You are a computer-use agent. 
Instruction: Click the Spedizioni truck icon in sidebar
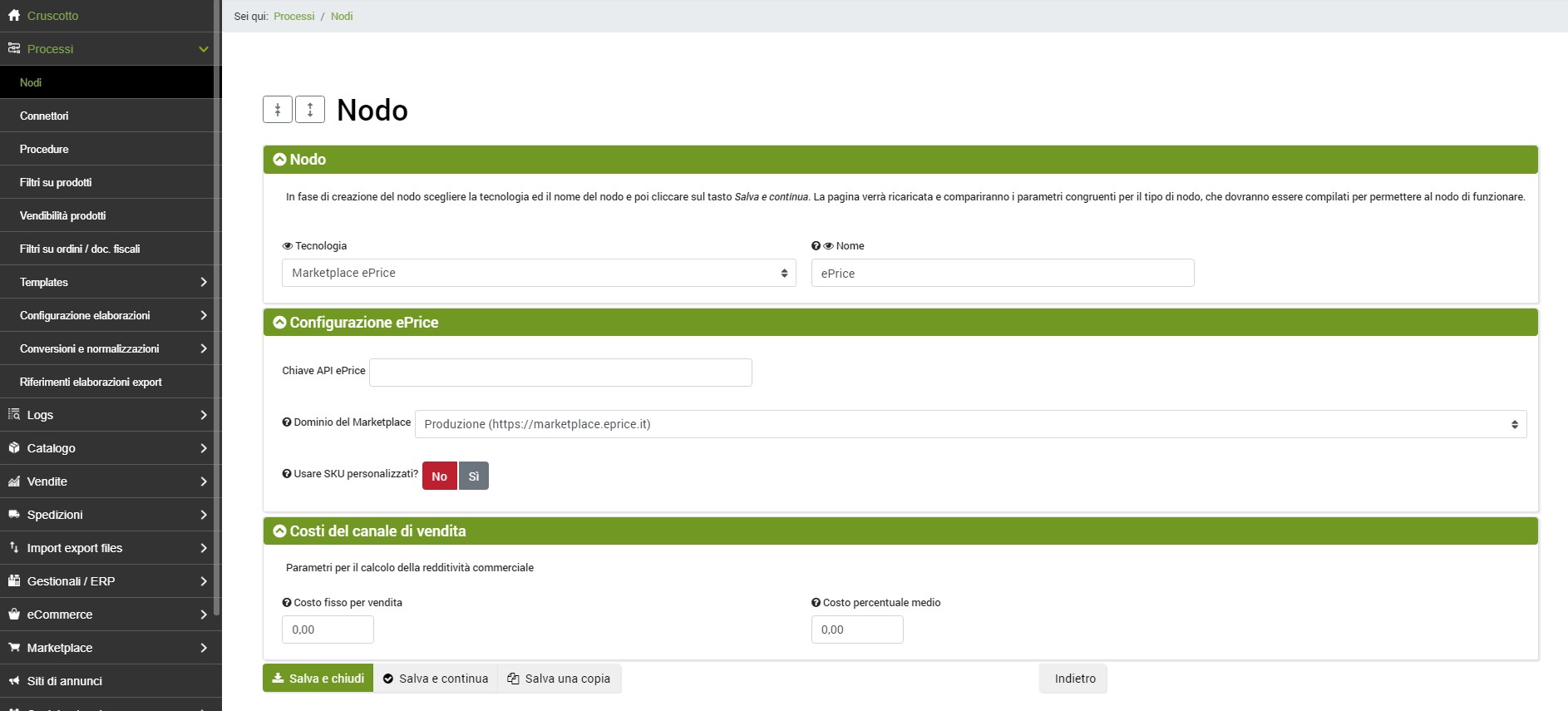(14, 515)
